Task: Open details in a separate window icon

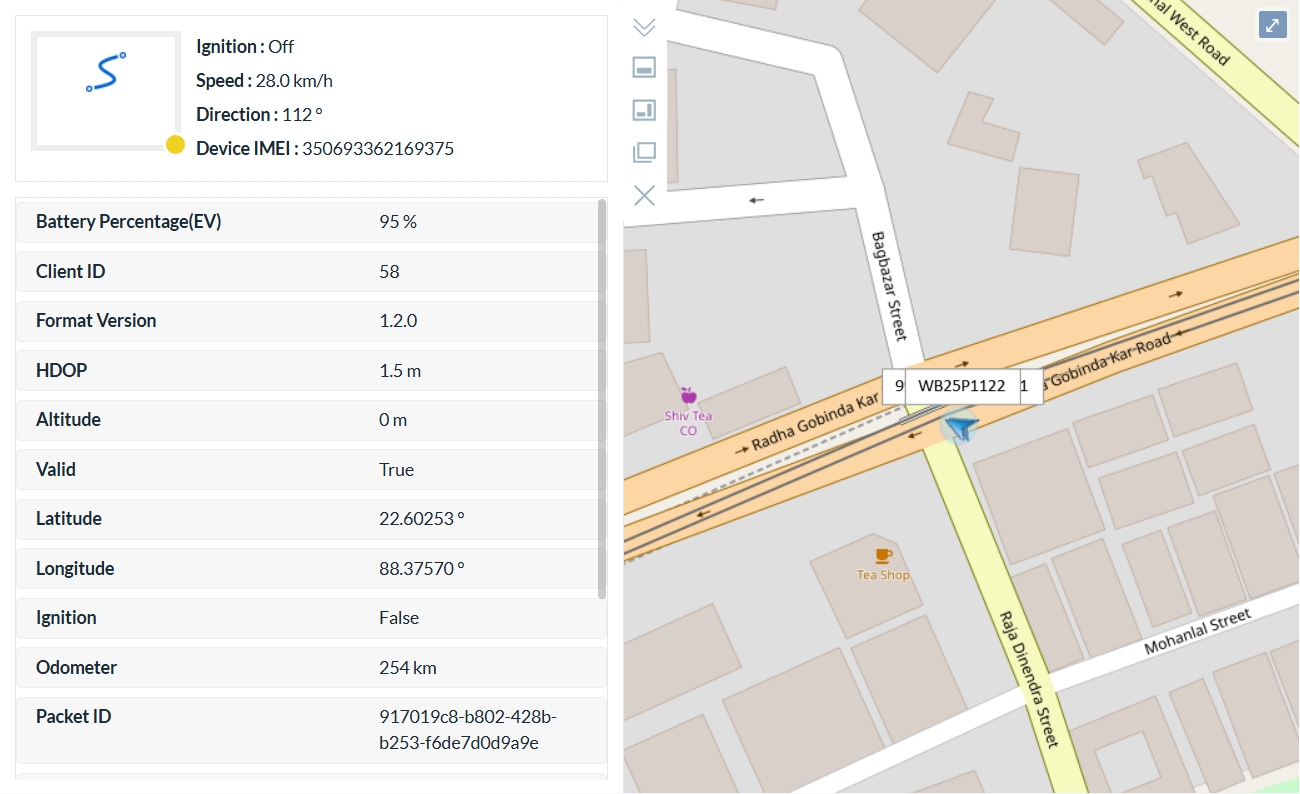Action: tap(644, 153)
